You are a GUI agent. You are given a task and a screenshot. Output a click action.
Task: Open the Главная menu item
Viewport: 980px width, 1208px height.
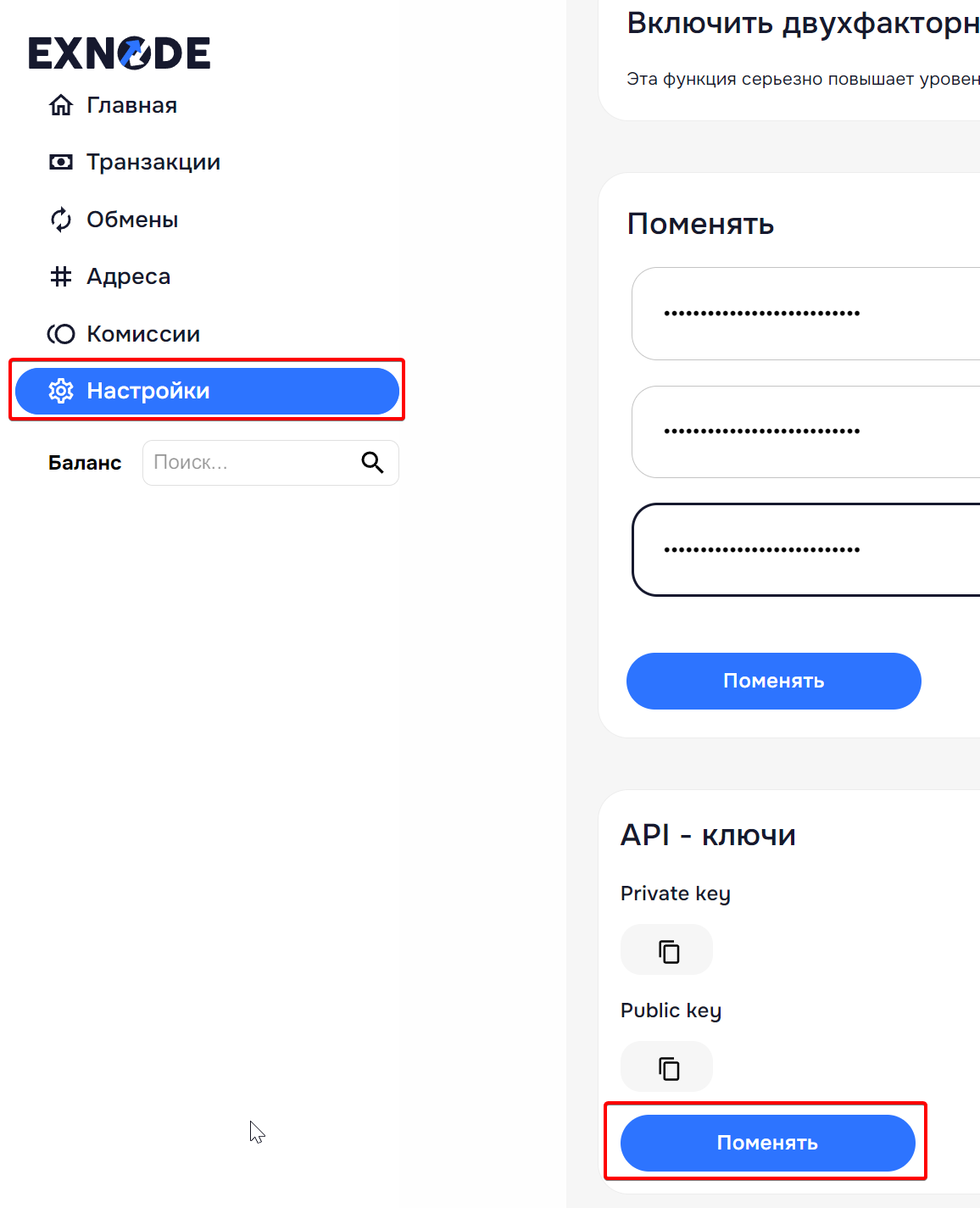click(131, 105)
